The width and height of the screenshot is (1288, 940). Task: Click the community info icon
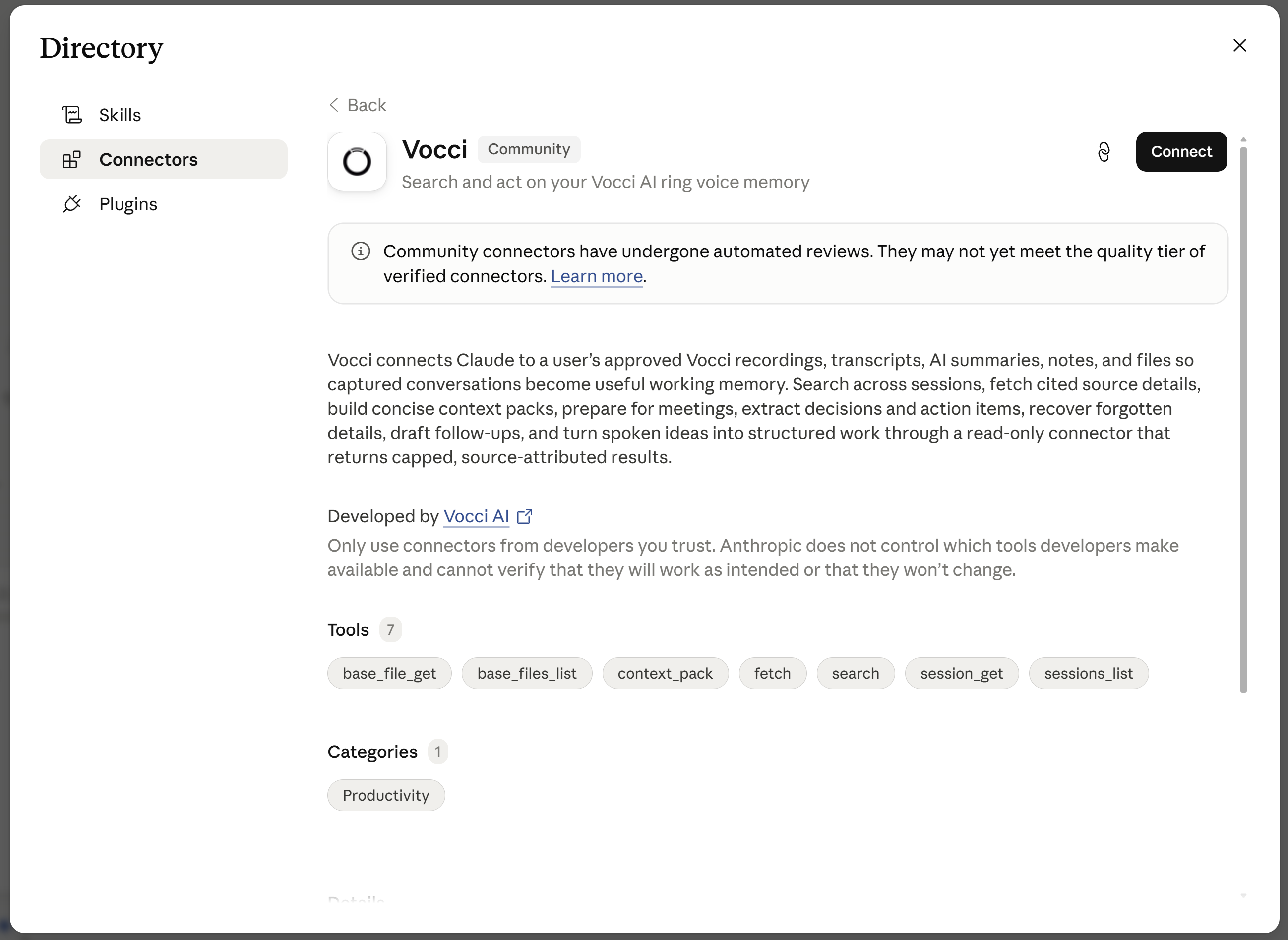coord(361,251)
